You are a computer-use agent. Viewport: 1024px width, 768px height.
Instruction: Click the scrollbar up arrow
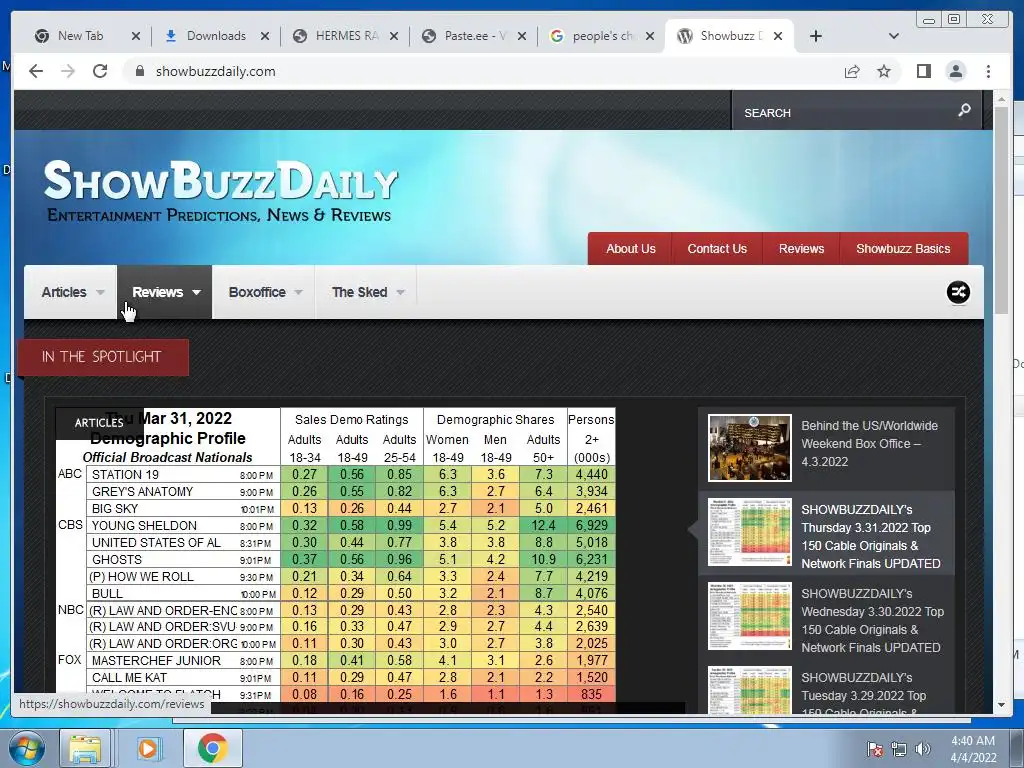1002,98
